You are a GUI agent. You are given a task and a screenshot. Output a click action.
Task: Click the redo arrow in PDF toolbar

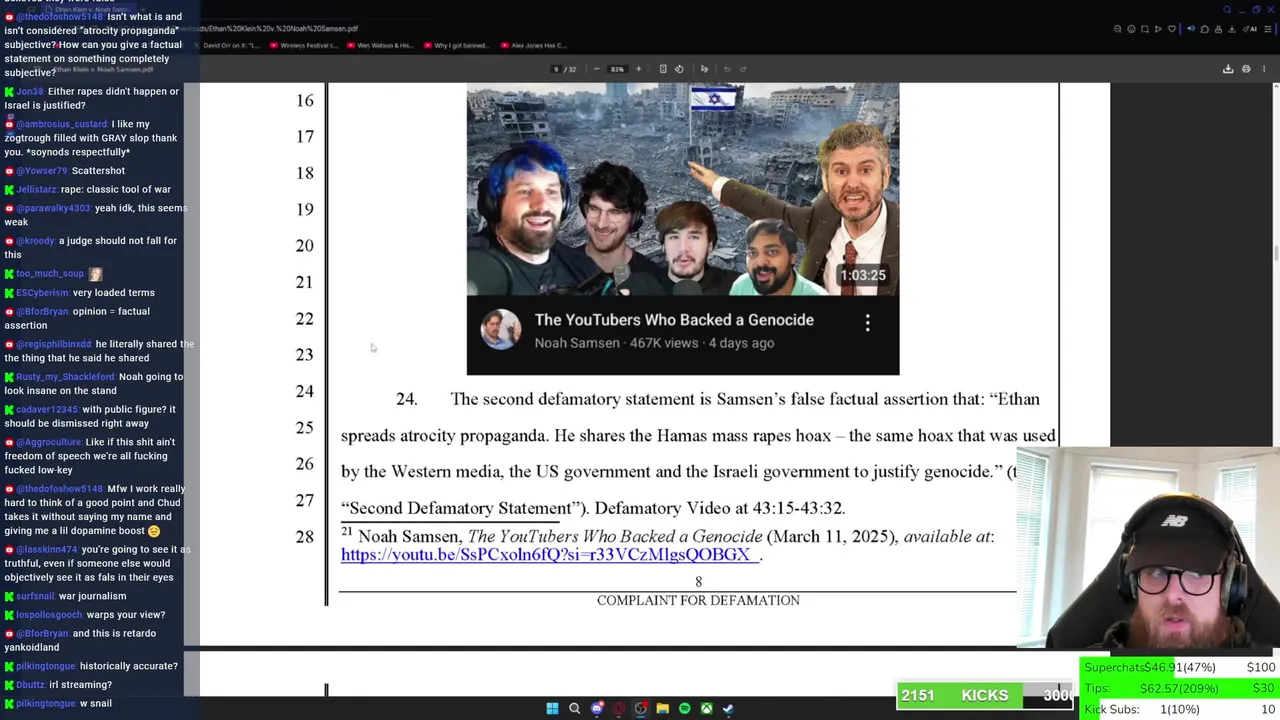(743, 69)
